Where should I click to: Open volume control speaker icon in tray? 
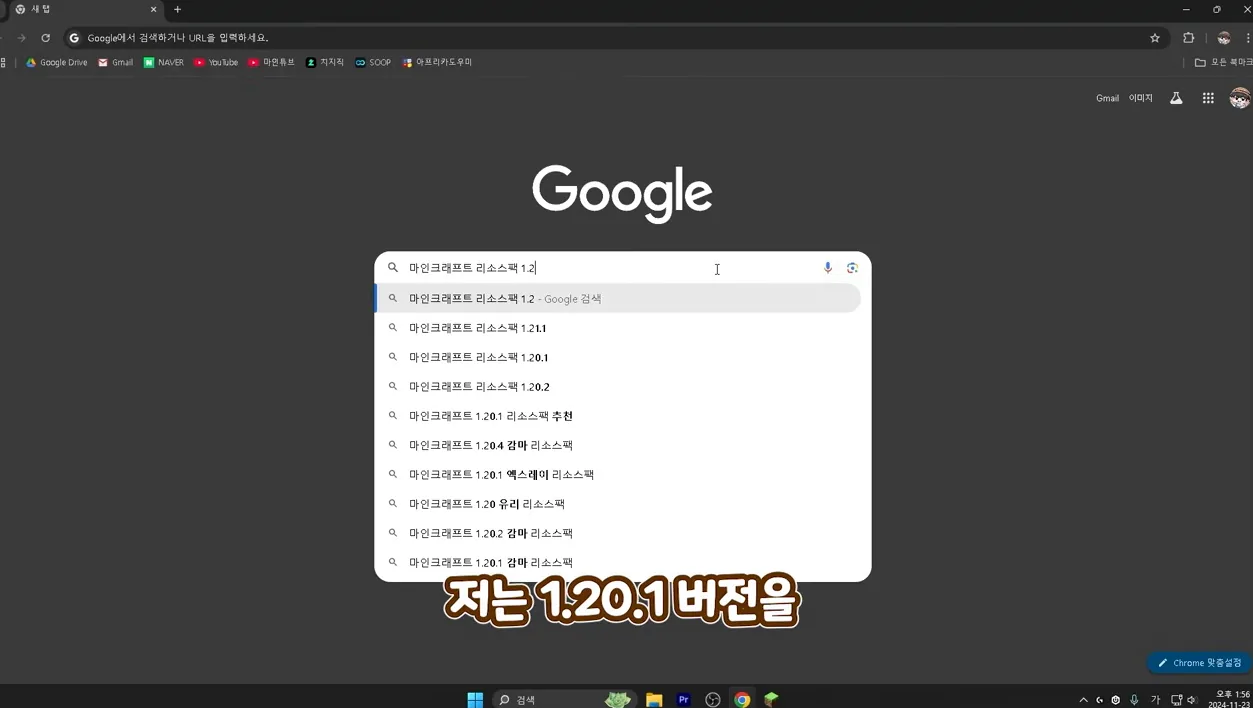pos(1192,700)
